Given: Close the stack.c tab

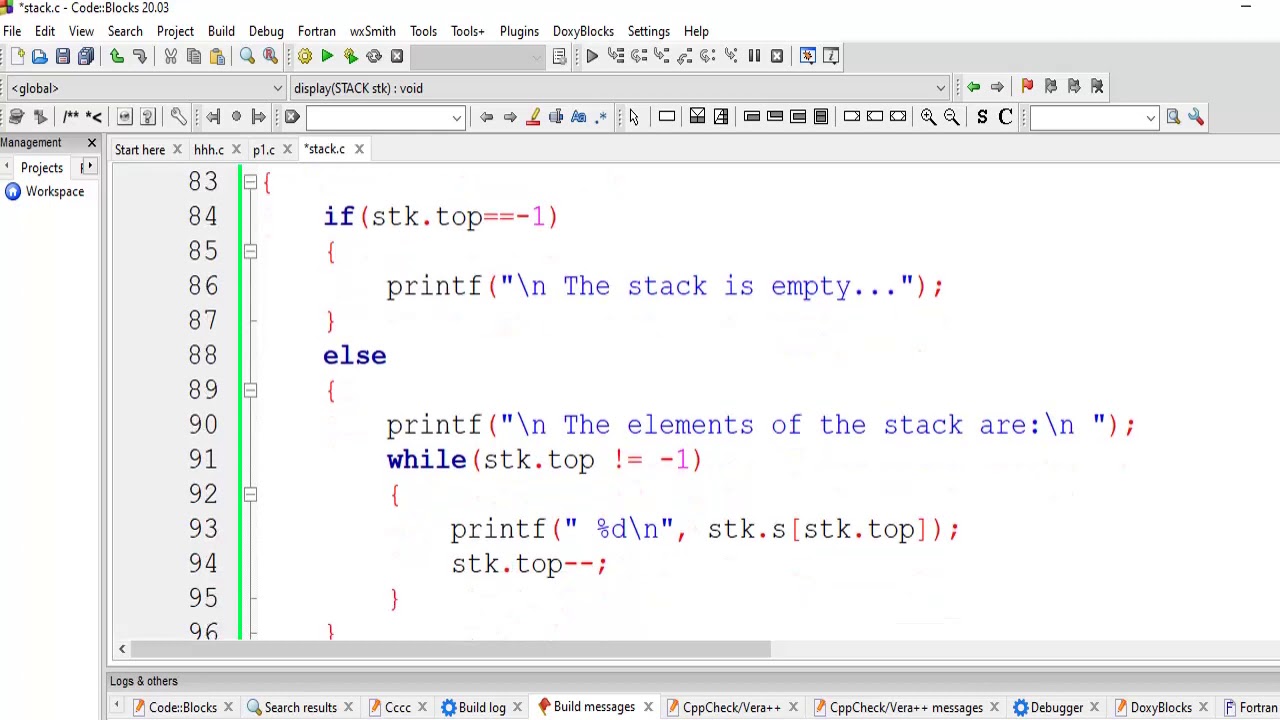Looking at the screenshot, I should [x=359, y=149].
